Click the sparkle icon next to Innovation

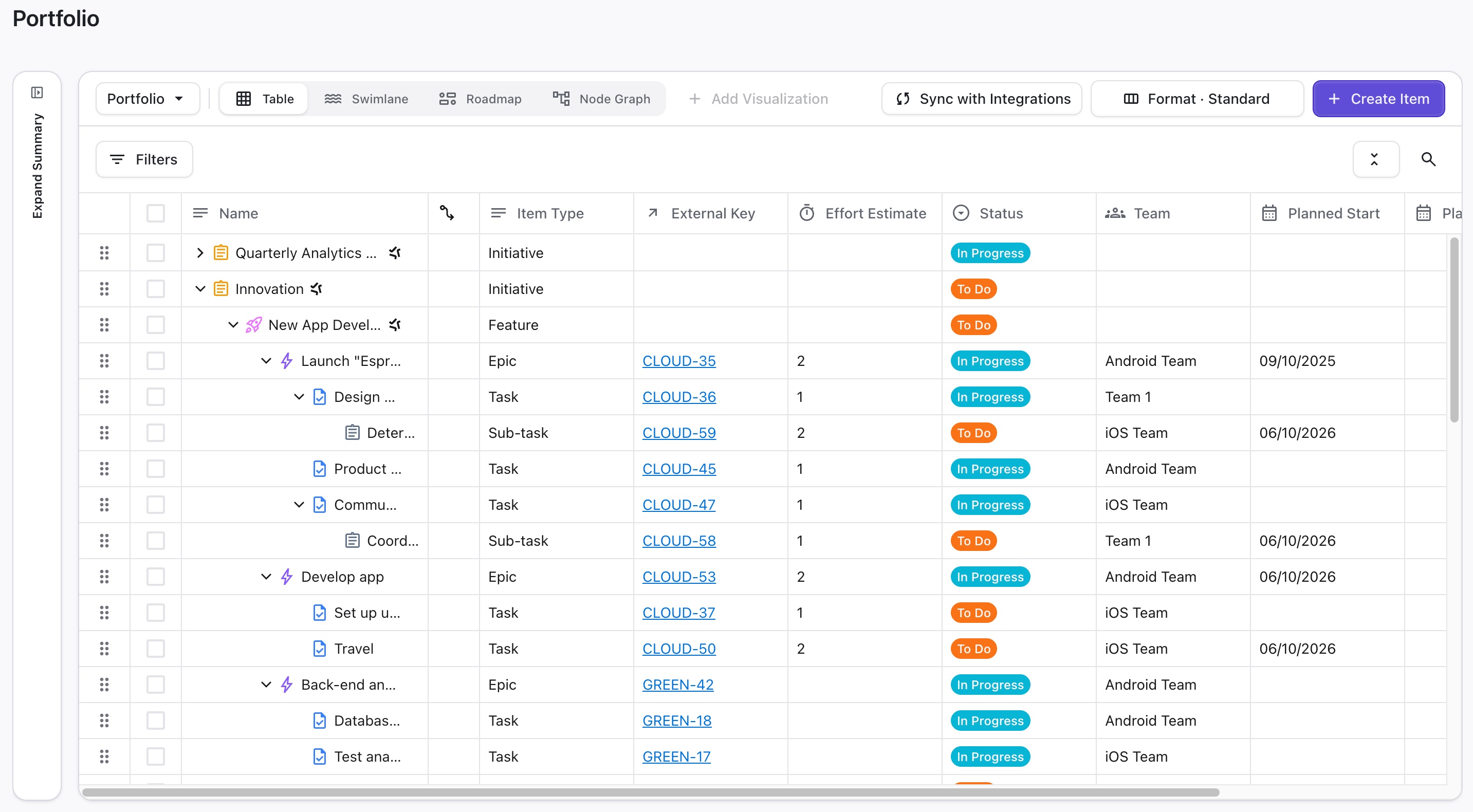click(317, 289)
